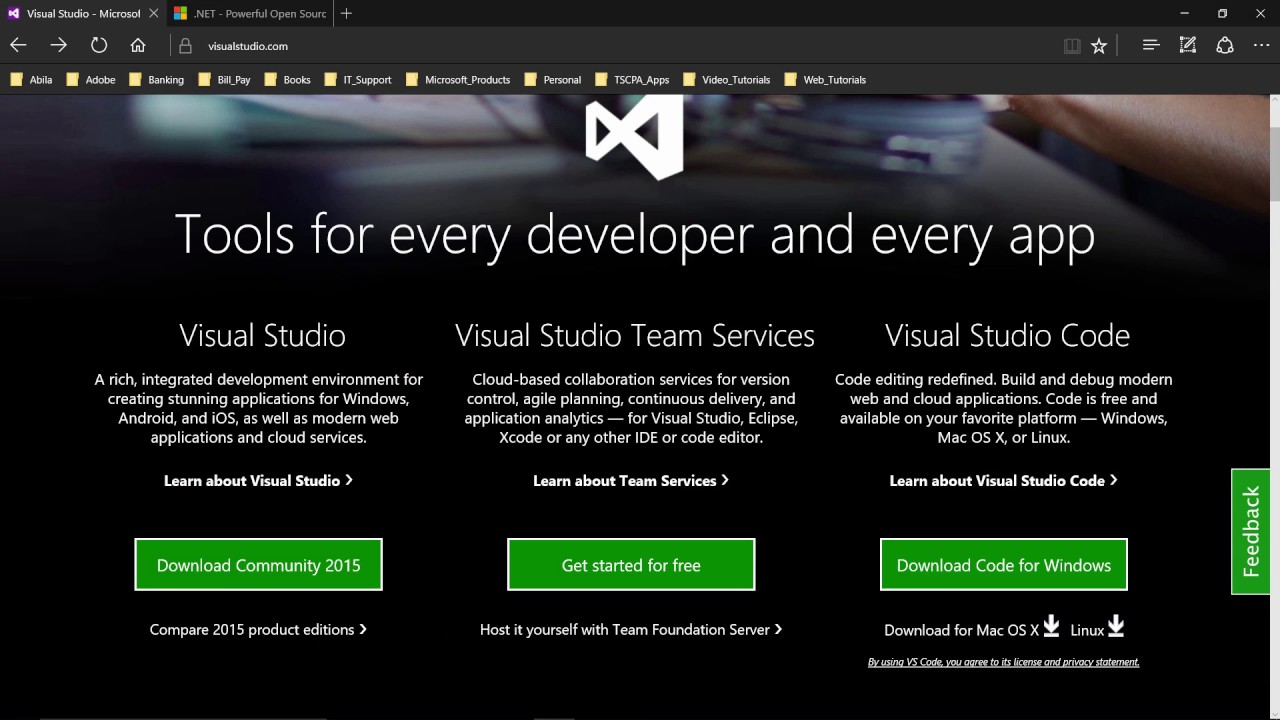1280x720 pixels.
Task: Open a new browser tab
Action: (x=346, y=14)
